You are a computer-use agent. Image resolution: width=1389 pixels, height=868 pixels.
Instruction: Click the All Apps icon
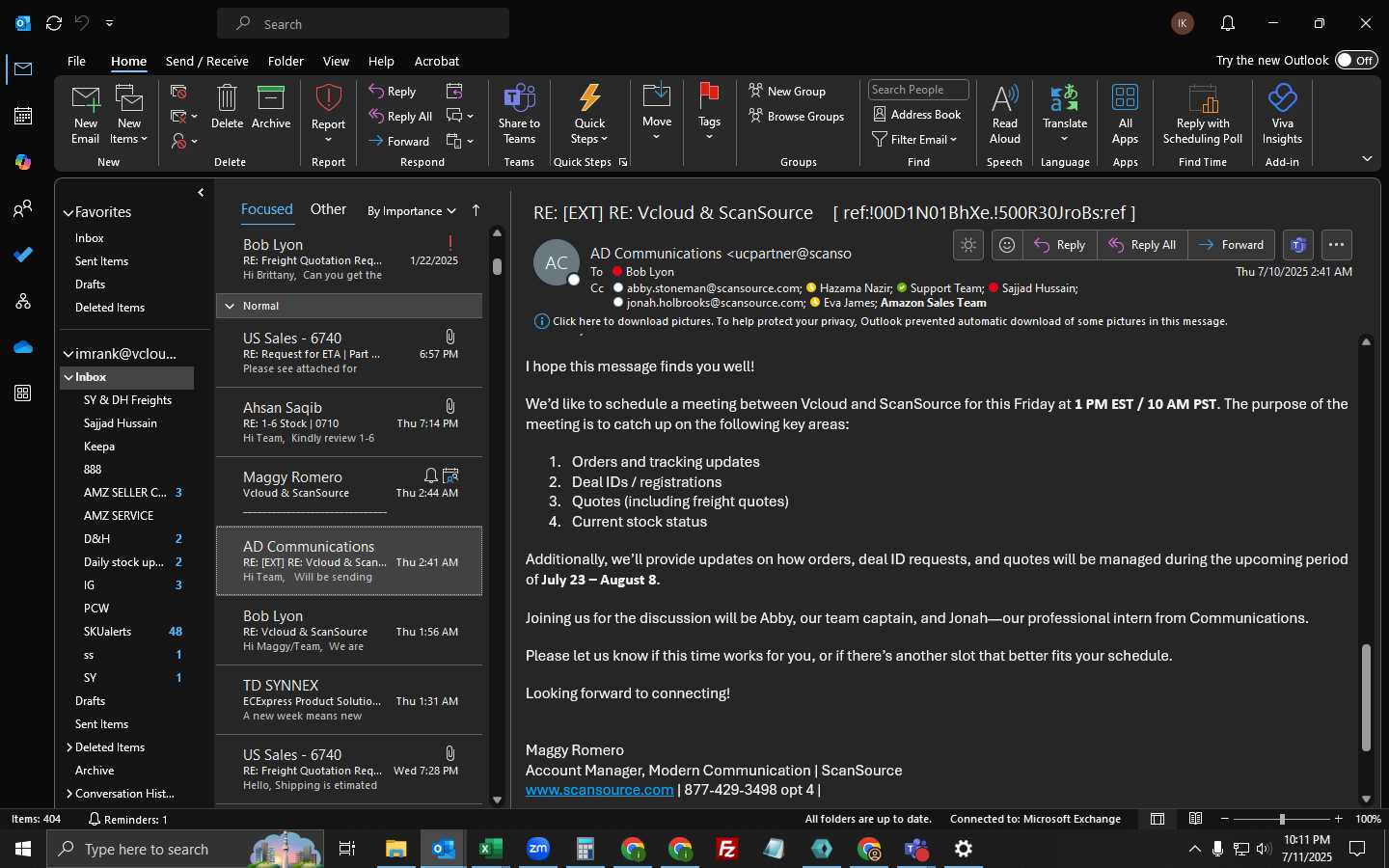click(1125, 98)
